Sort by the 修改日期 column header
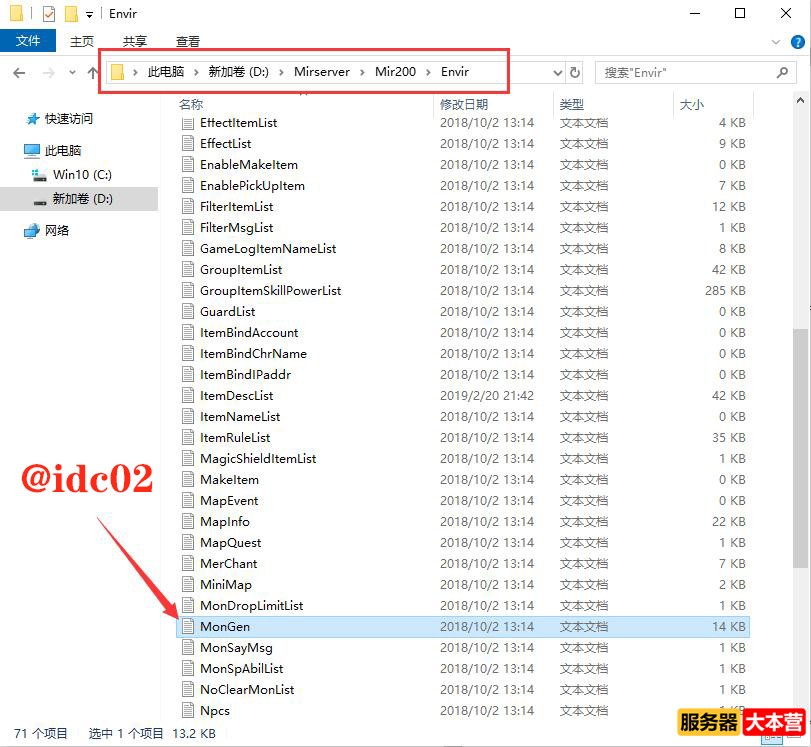This screenshot has width=811, height=747. click(x=464, y=104)
